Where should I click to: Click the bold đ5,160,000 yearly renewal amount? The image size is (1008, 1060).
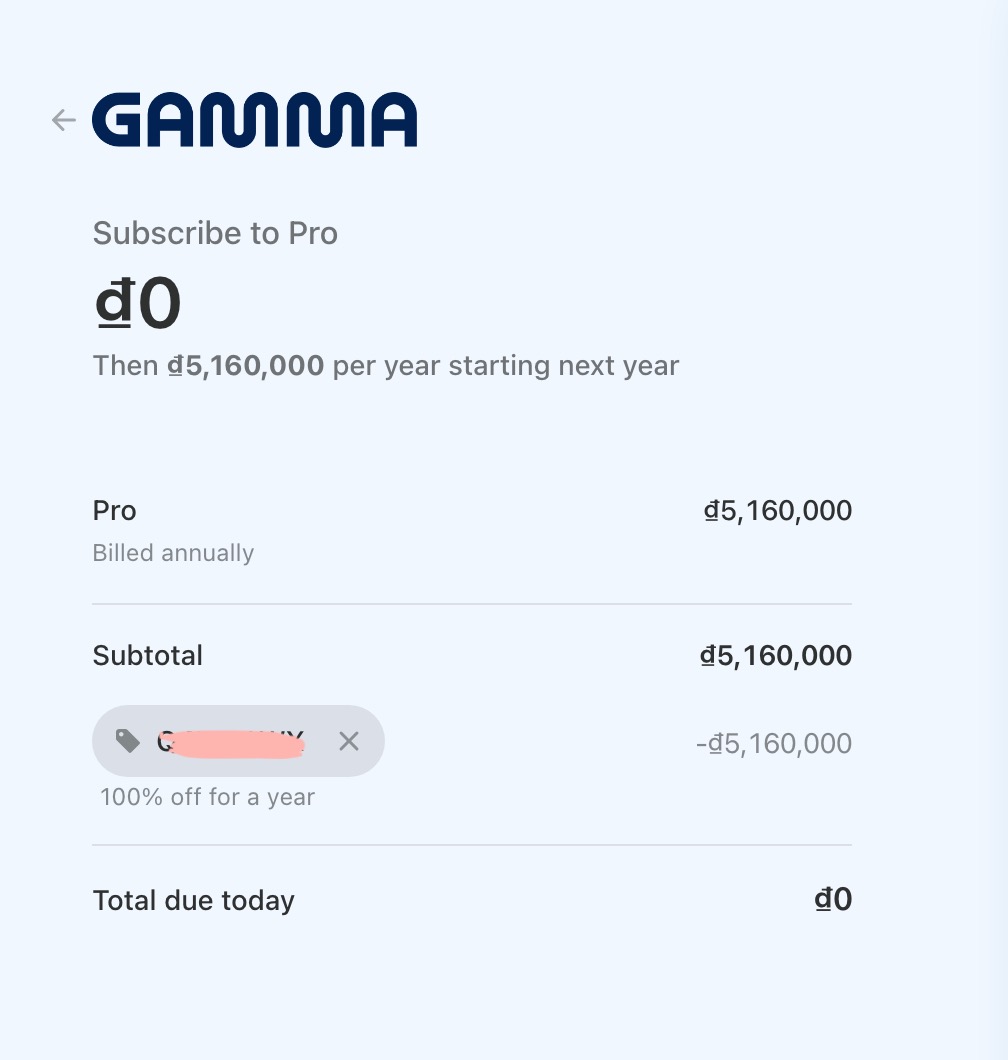(246, 366)
